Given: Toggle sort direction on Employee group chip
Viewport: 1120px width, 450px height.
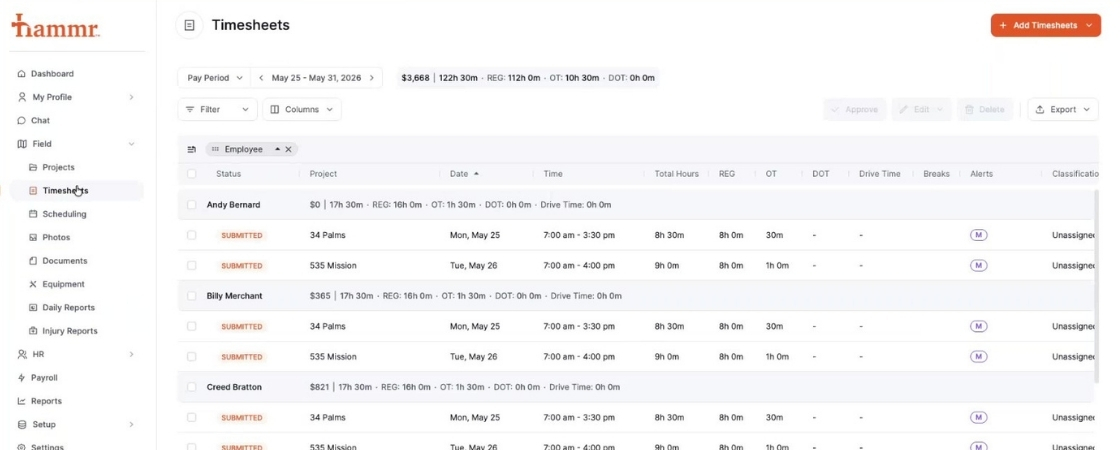Looking at the screenshot, I should coord(277,149).
